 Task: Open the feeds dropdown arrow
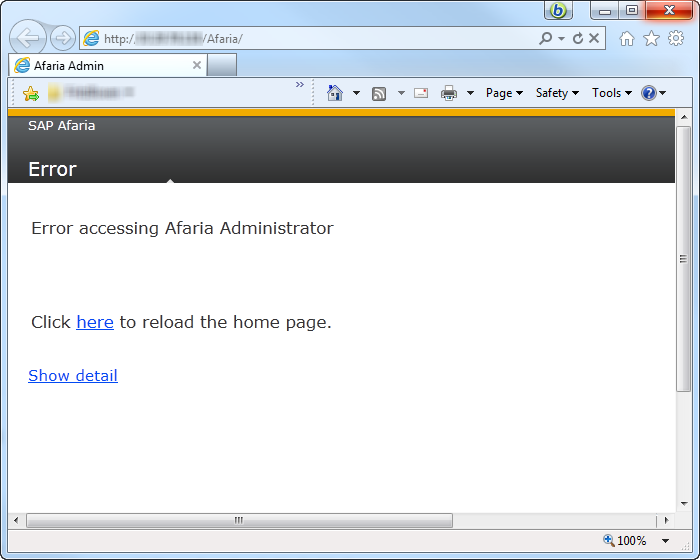[401, 93]
